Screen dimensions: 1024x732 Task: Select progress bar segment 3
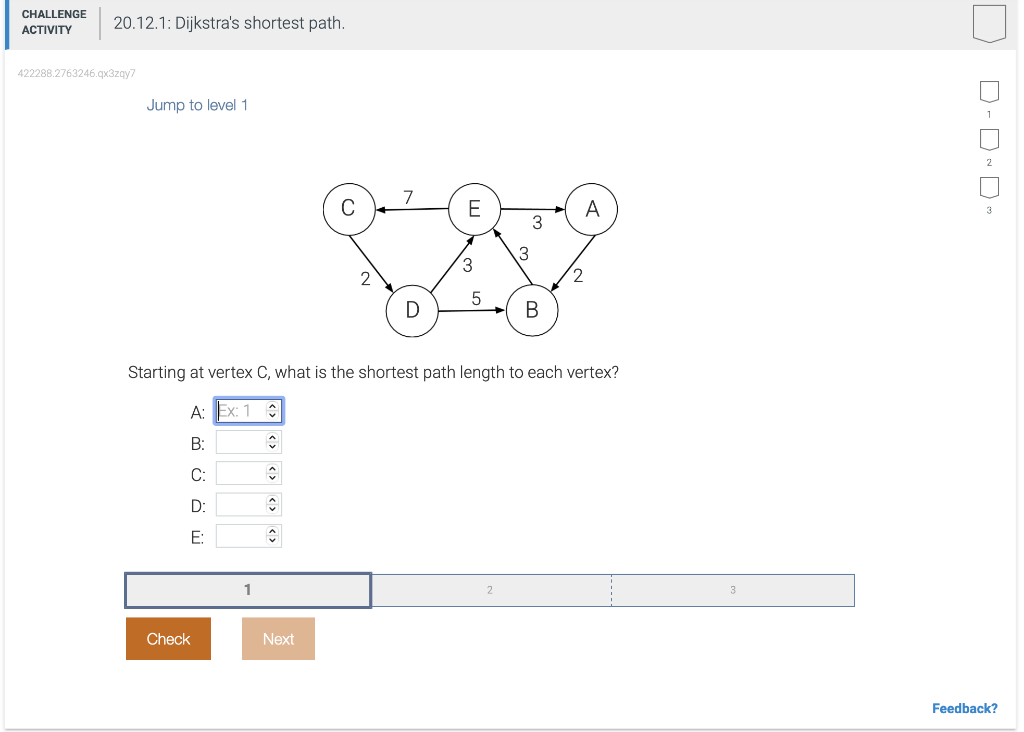point(733,590)
